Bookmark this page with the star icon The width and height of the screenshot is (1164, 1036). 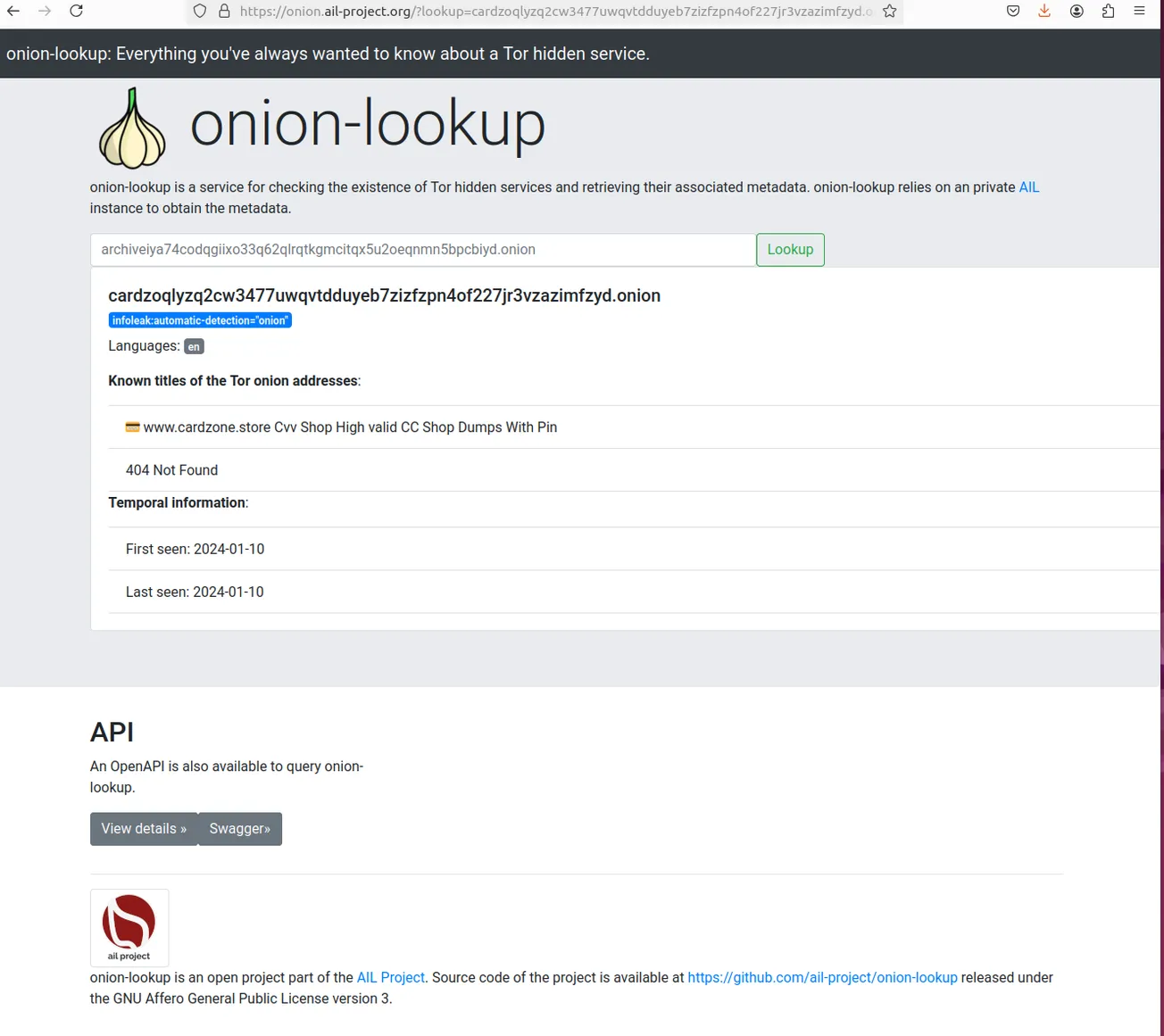click(x=889, y=11)
